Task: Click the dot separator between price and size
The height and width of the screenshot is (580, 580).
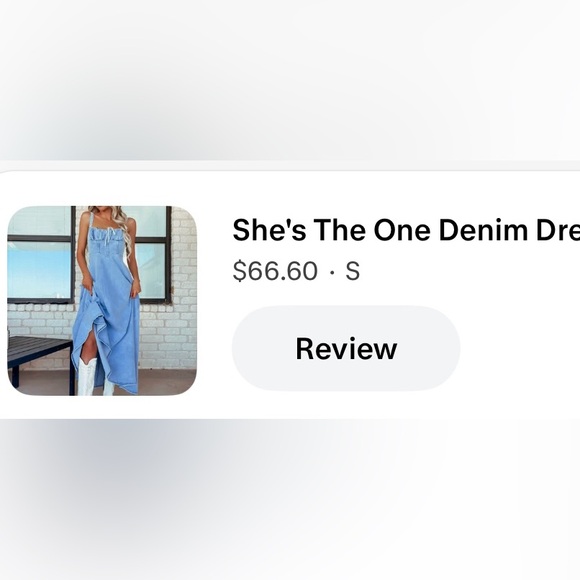Action: [332, 273]
